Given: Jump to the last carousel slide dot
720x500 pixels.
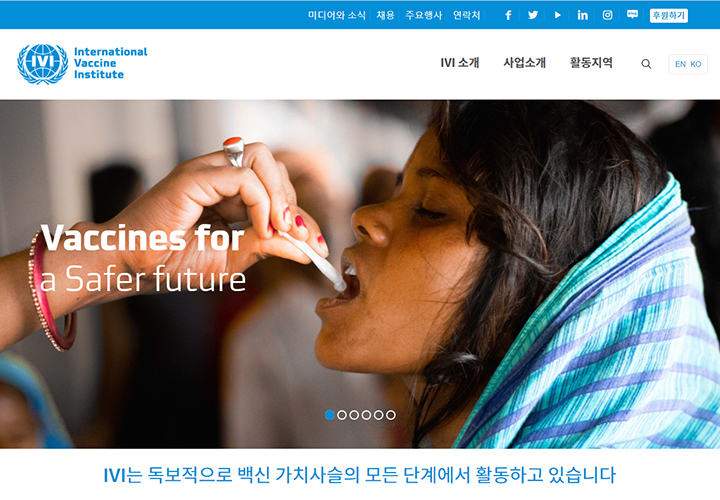Looking at the screenshot, I should point(391,415).
